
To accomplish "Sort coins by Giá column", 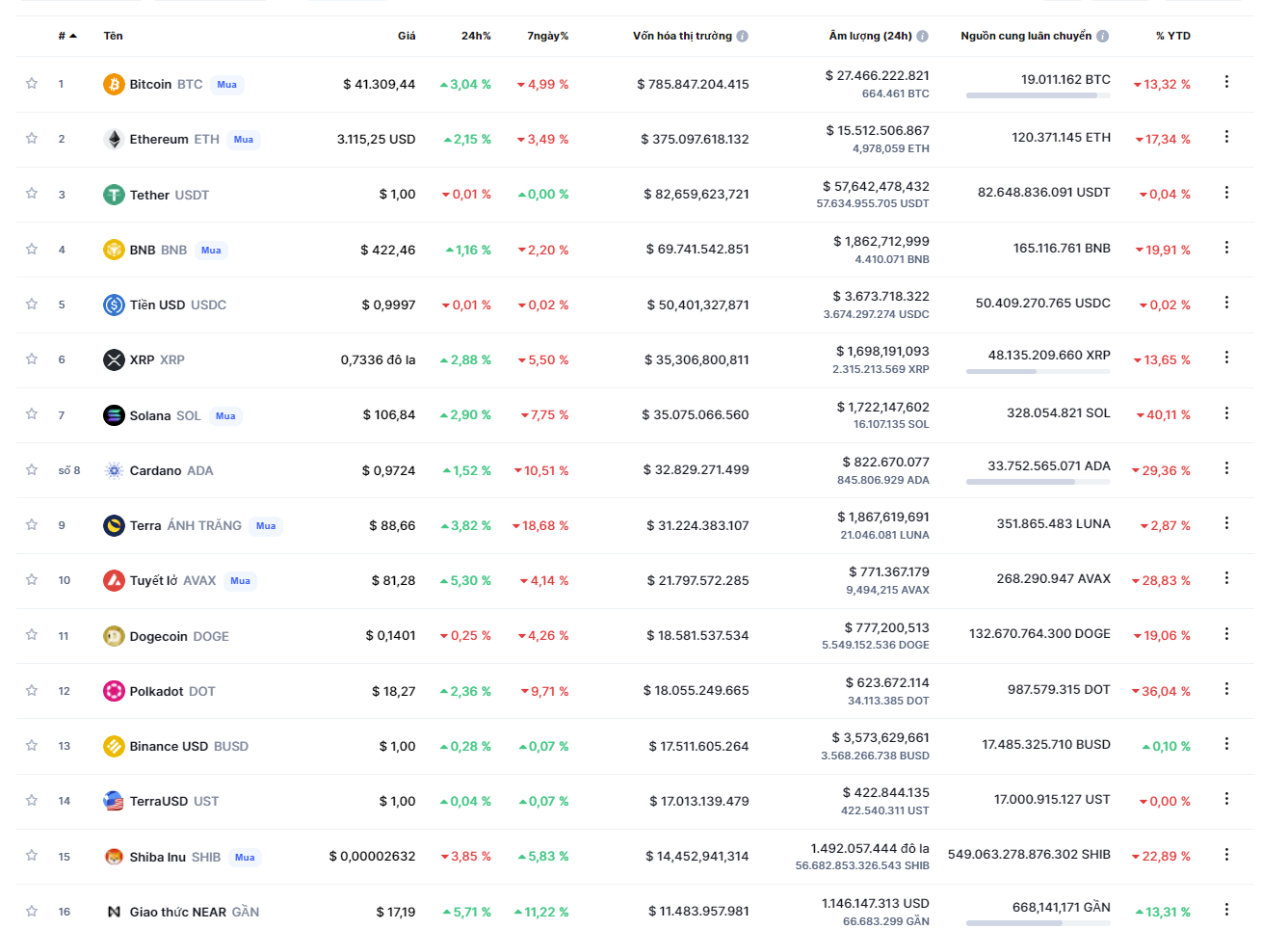I will point(407,36).
